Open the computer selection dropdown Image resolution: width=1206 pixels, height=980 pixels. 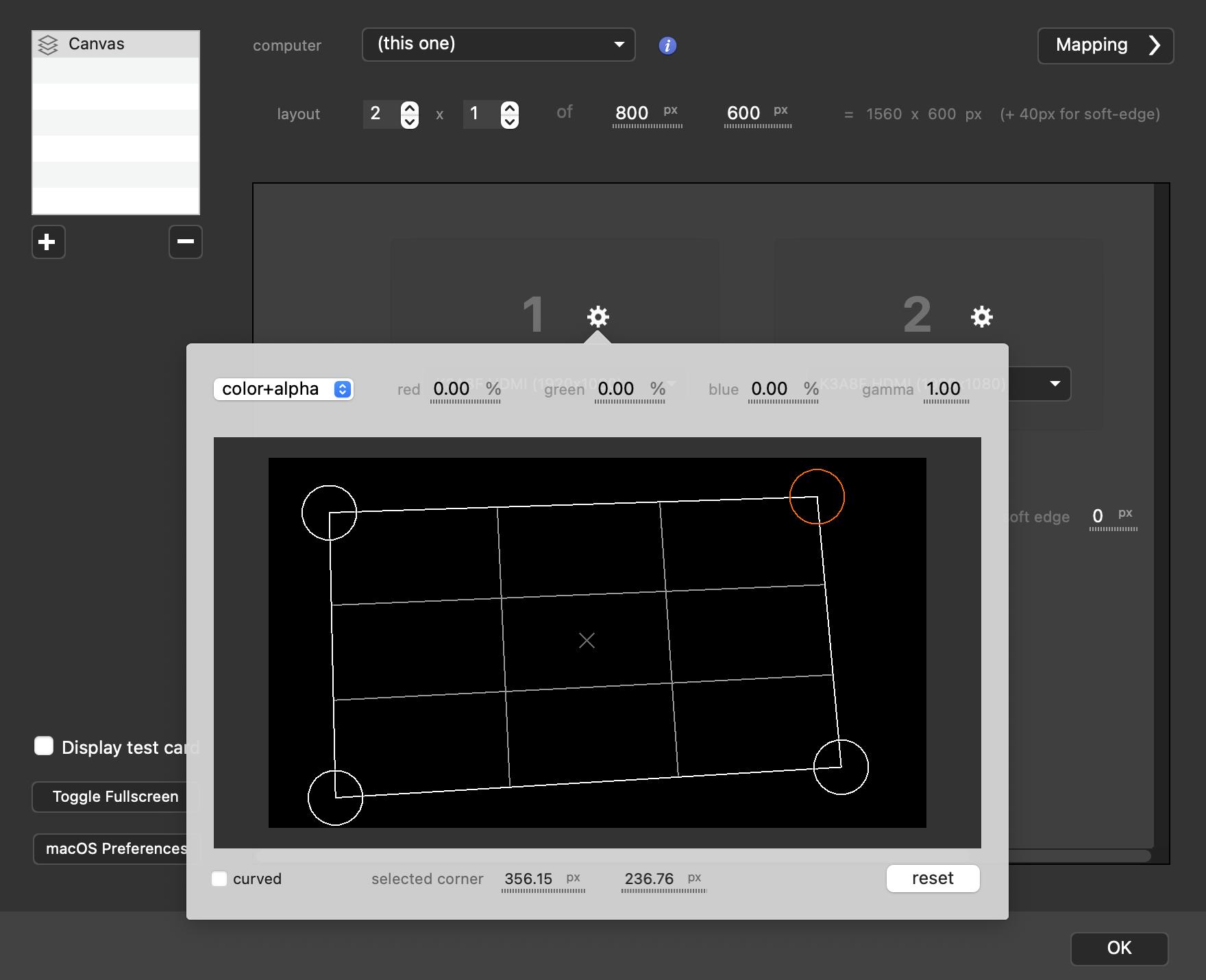click(498, 45)
